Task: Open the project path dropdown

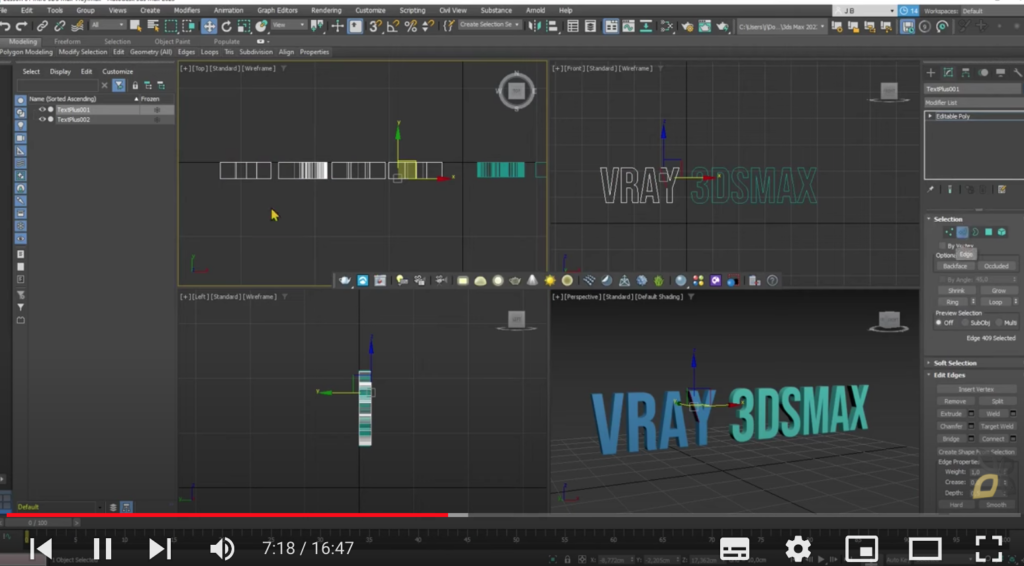Action: pos(781,26)
